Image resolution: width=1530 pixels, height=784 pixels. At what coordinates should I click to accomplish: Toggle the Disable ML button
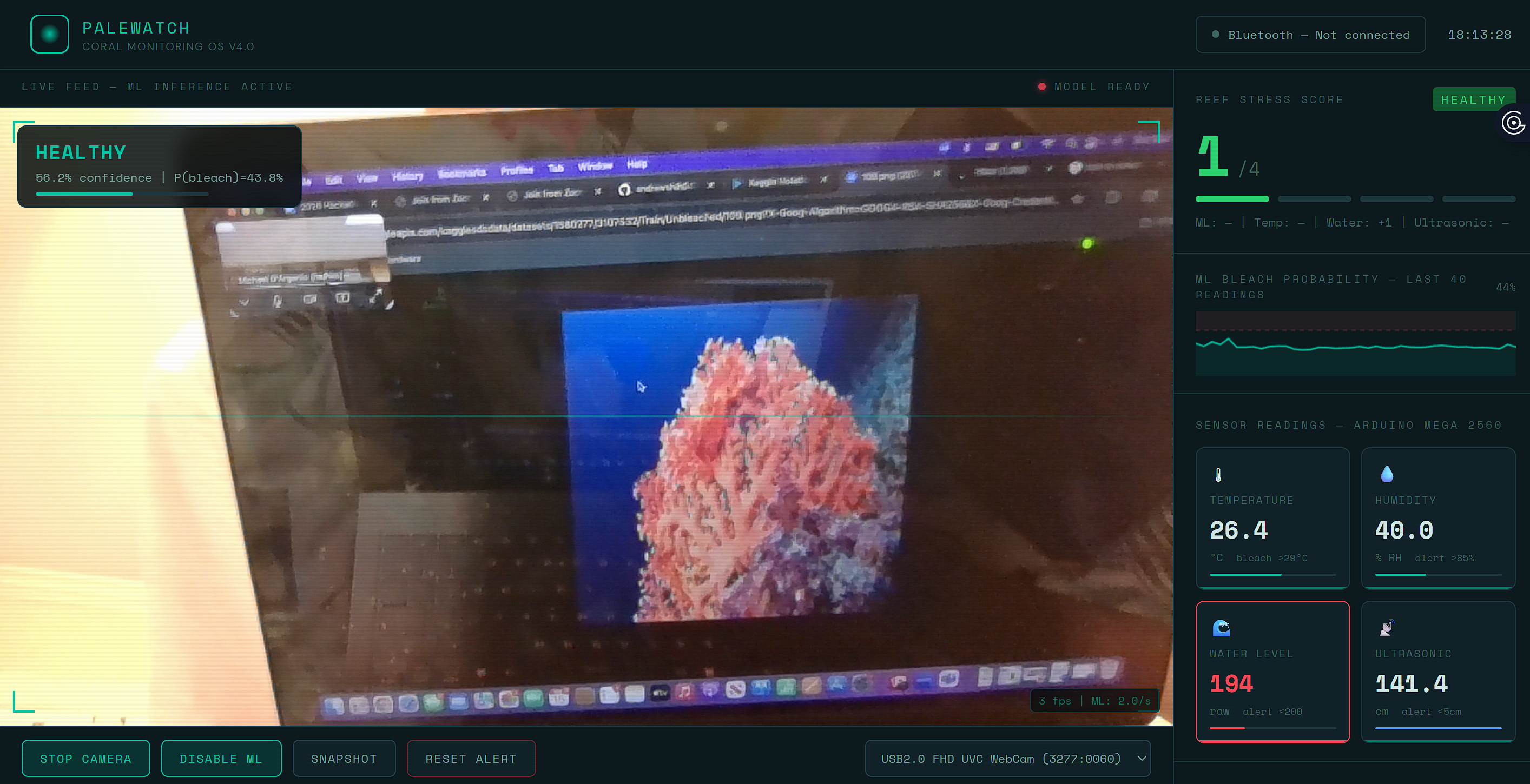coord(221,759)
